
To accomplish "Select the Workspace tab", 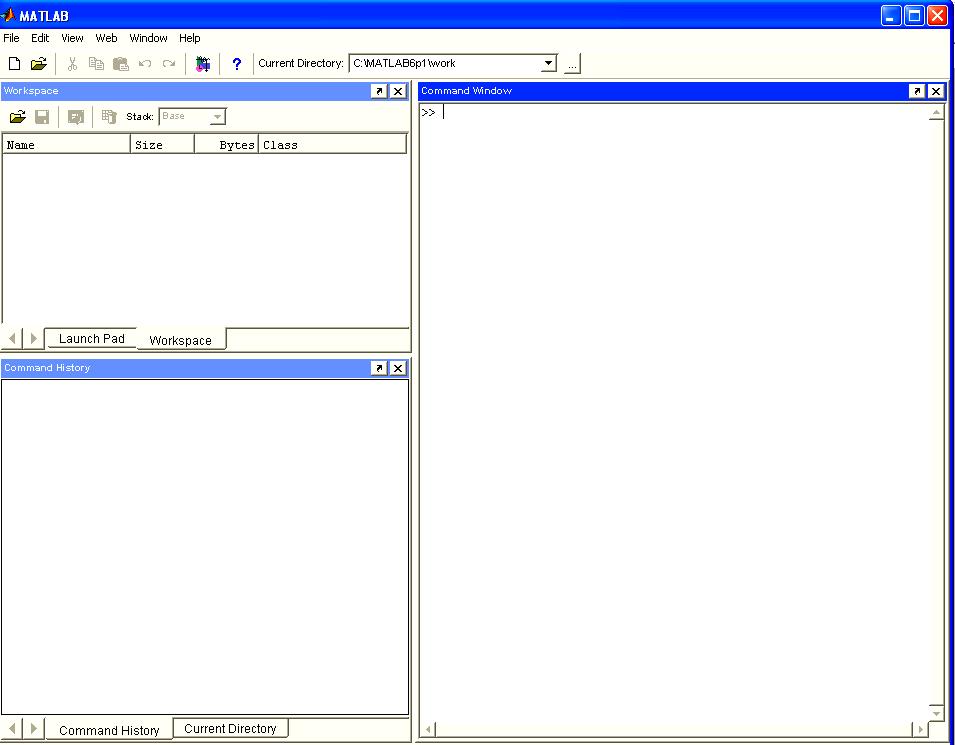I will (x=180, y=340).
